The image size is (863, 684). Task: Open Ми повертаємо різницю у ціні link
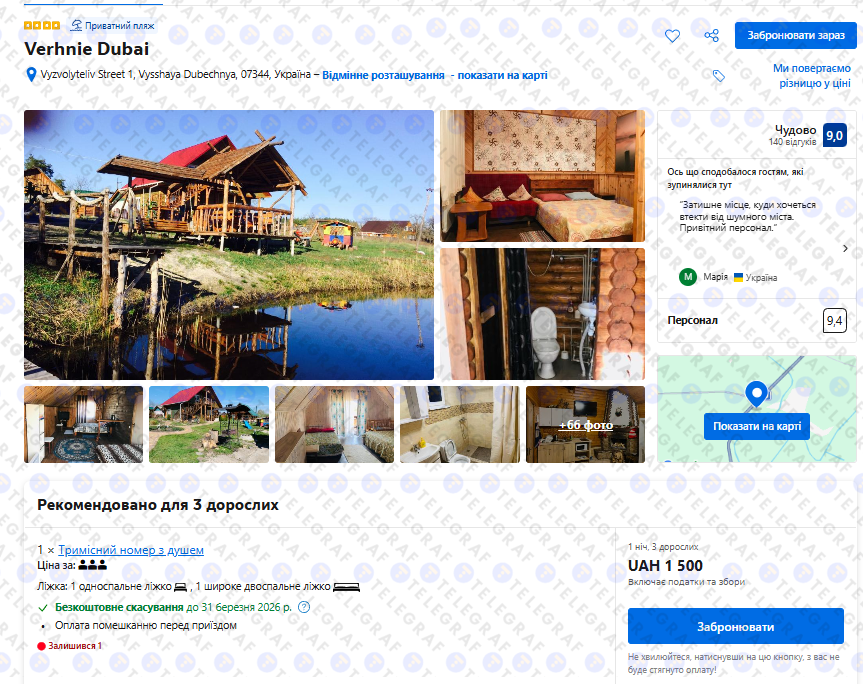[x=811, y=76]
